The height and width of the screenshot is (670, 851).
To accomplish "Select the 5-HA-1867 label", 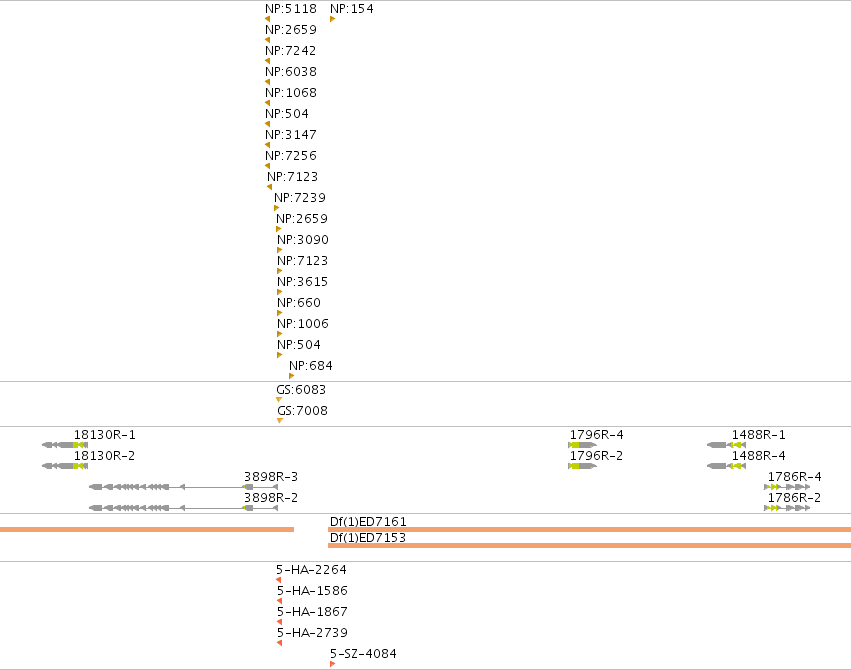I will click(x=313, y=611).
